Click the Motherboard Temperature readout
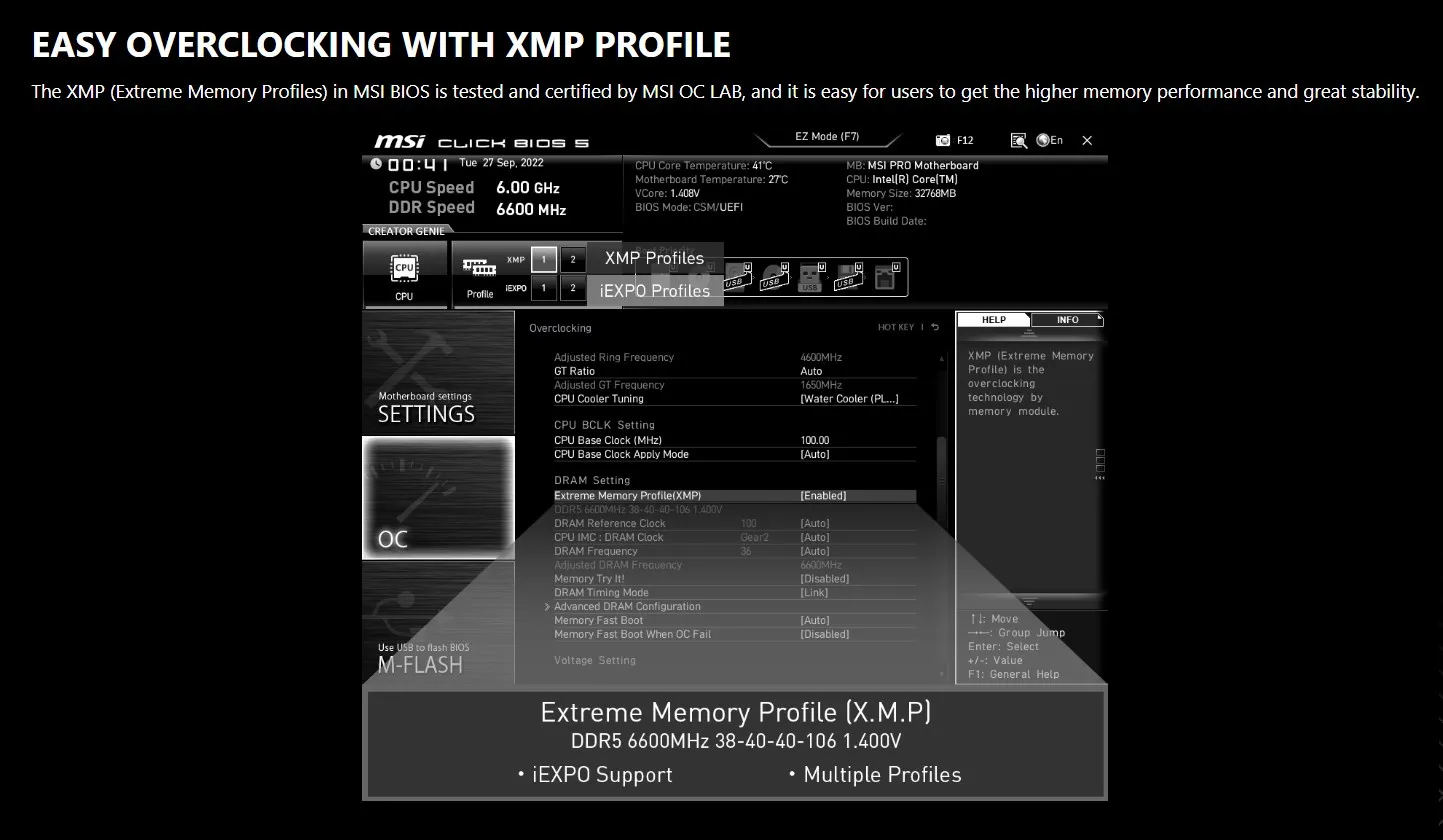The width and height of the screenshot is (1443, 840). (x=712, y=180)
